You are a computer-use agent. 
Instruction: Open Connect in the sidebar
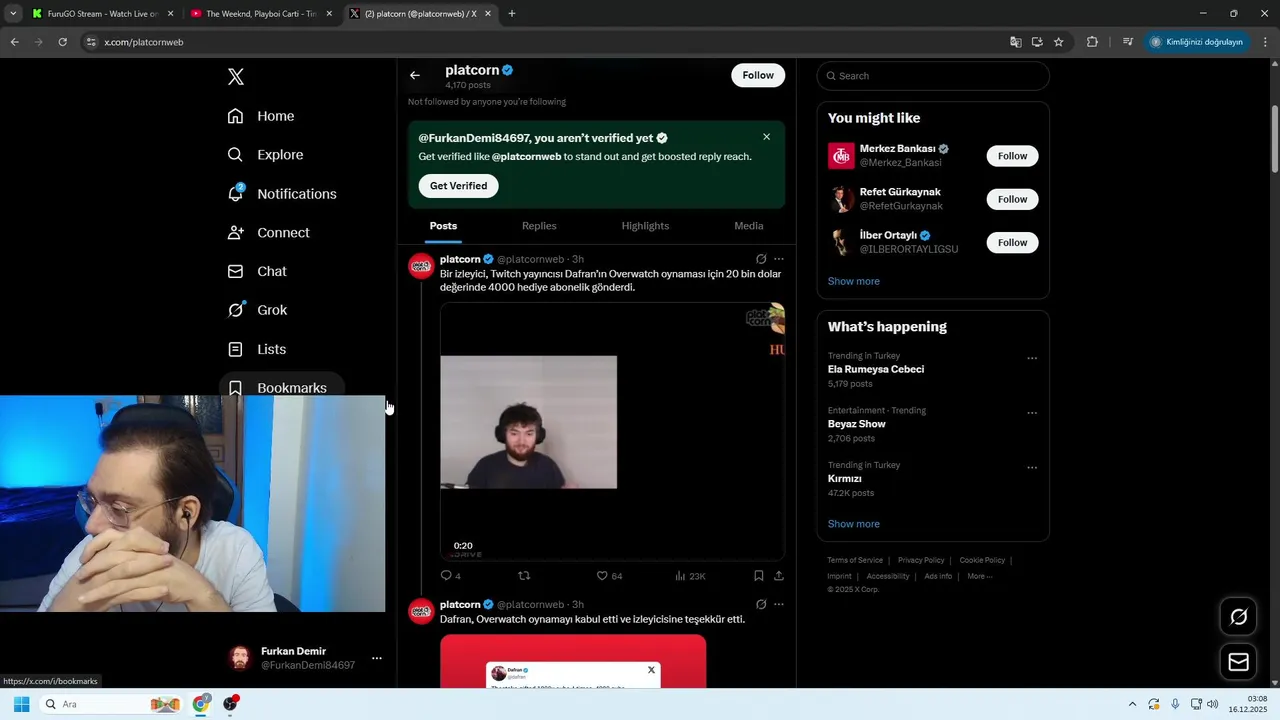tap(269, 233)
